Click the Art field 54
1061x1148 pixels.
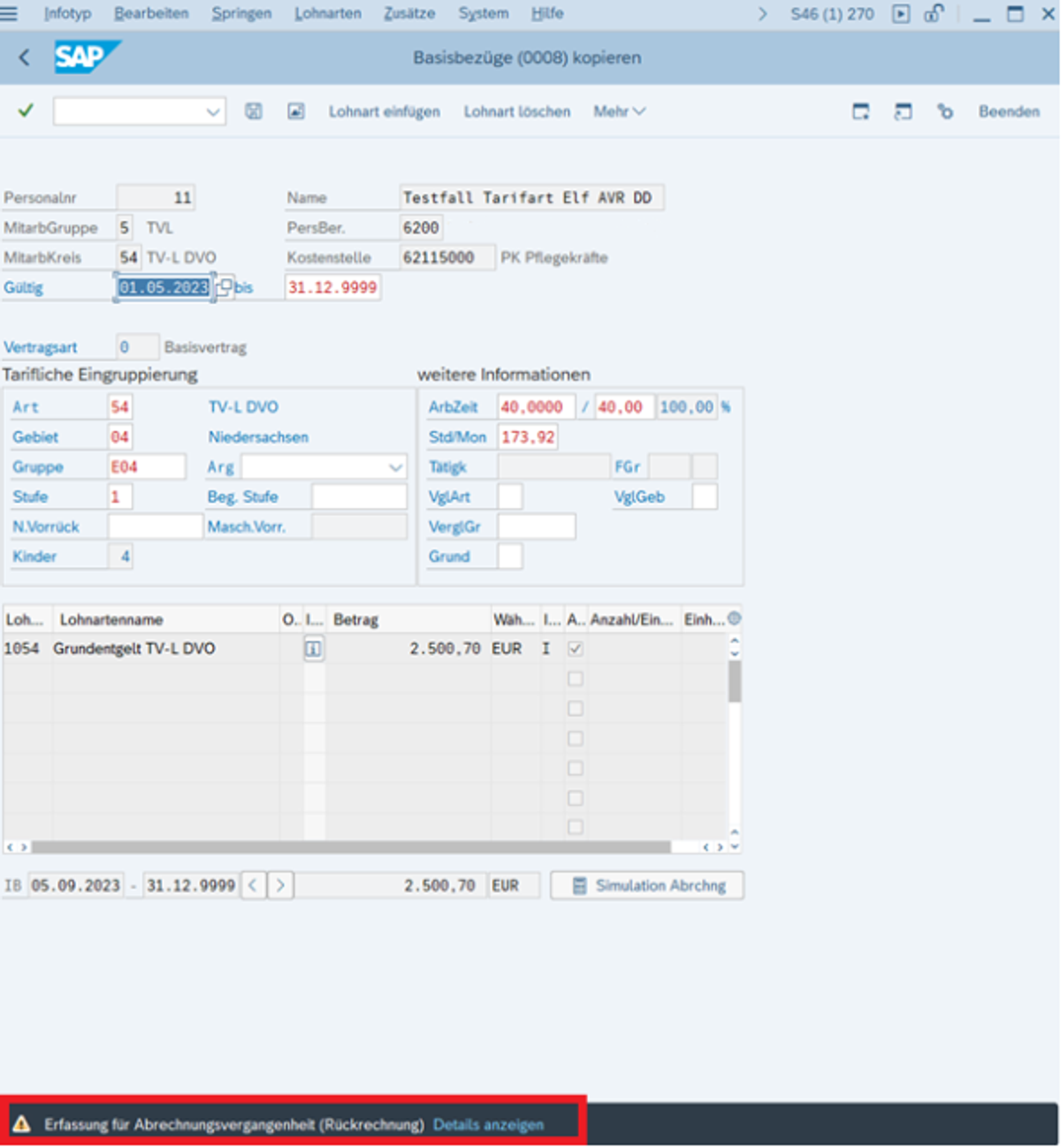point(120,407)
